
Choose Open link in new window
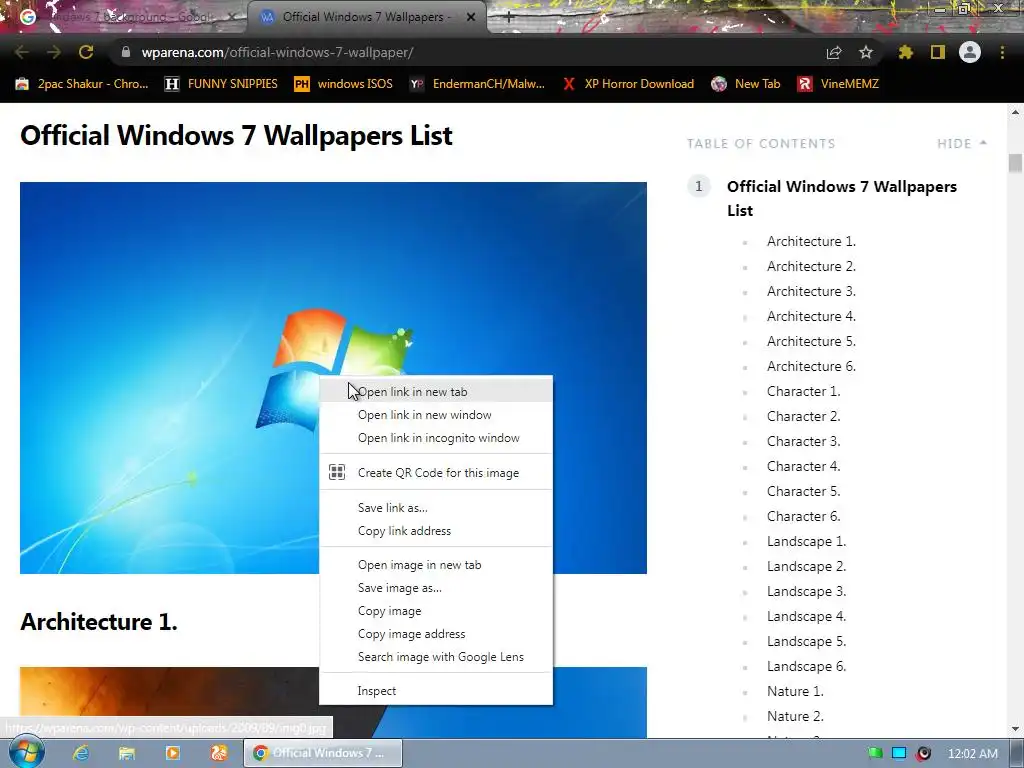point(436,415)
